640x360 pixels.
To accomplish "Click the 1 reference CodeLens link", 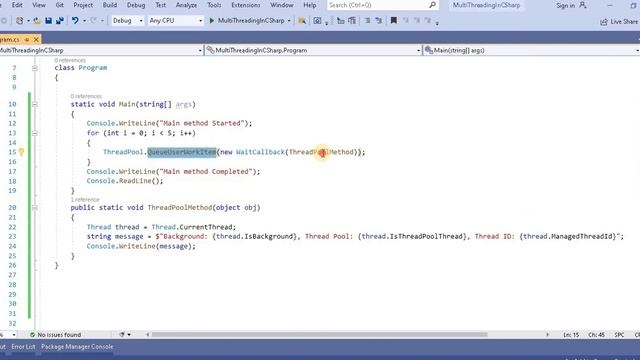I will point(85,200).
